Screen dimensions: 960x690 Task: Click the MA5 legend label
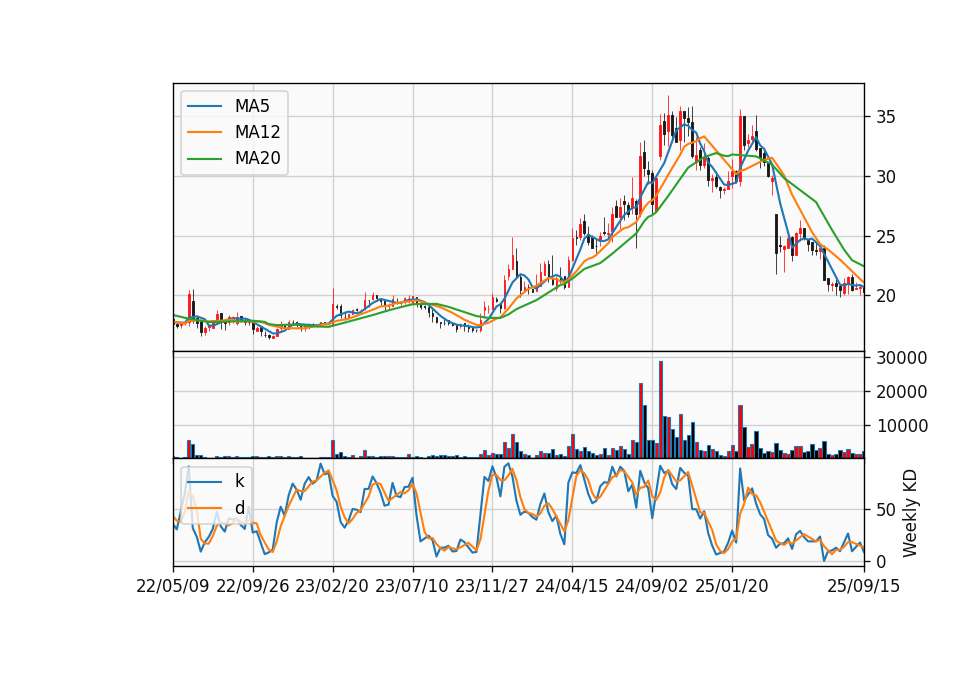(252, 106)
